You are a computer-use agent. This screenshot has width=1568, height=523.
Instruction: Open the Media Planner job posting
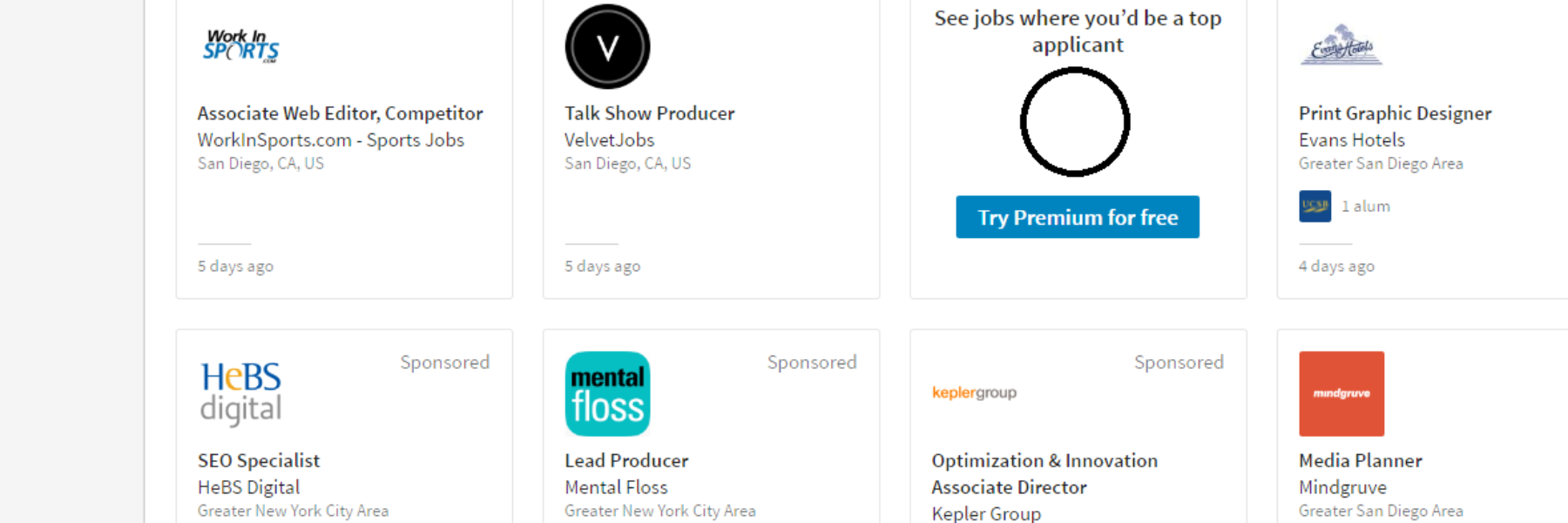1360,460
